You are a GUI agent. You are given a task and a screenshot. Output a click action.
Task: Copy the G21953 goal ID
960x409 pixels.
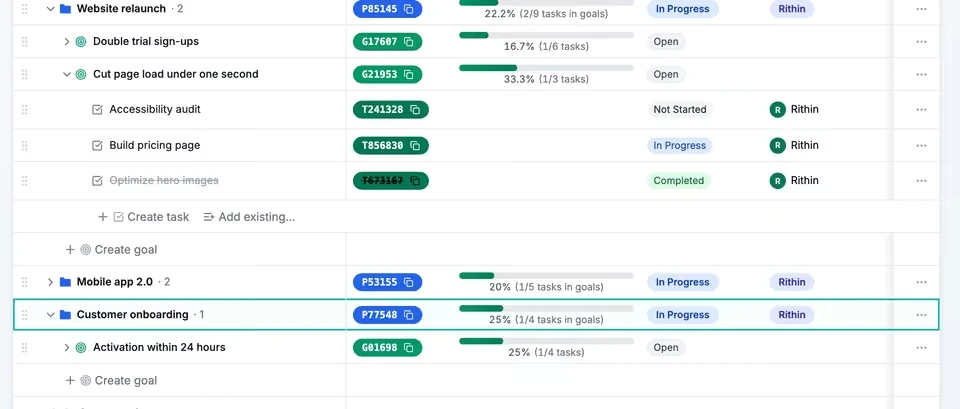[x=409, y=75]
